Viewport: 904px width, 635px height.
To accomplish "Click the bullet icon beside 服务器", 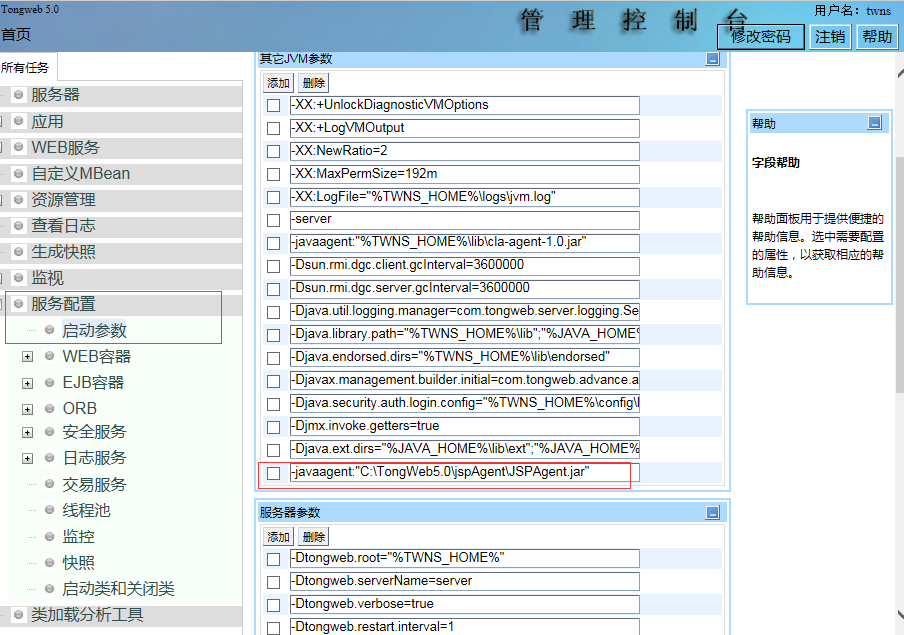I will tap(18, 95).
